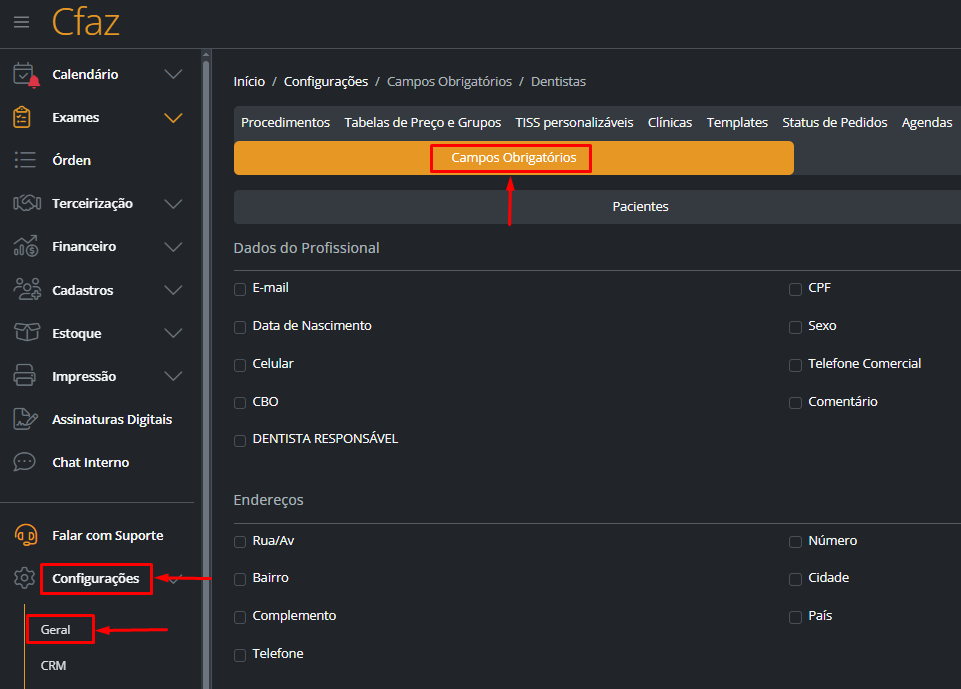
Task: Toggle the Sexo checkbox
Action: pyautogui.click(x=796, y=327)
